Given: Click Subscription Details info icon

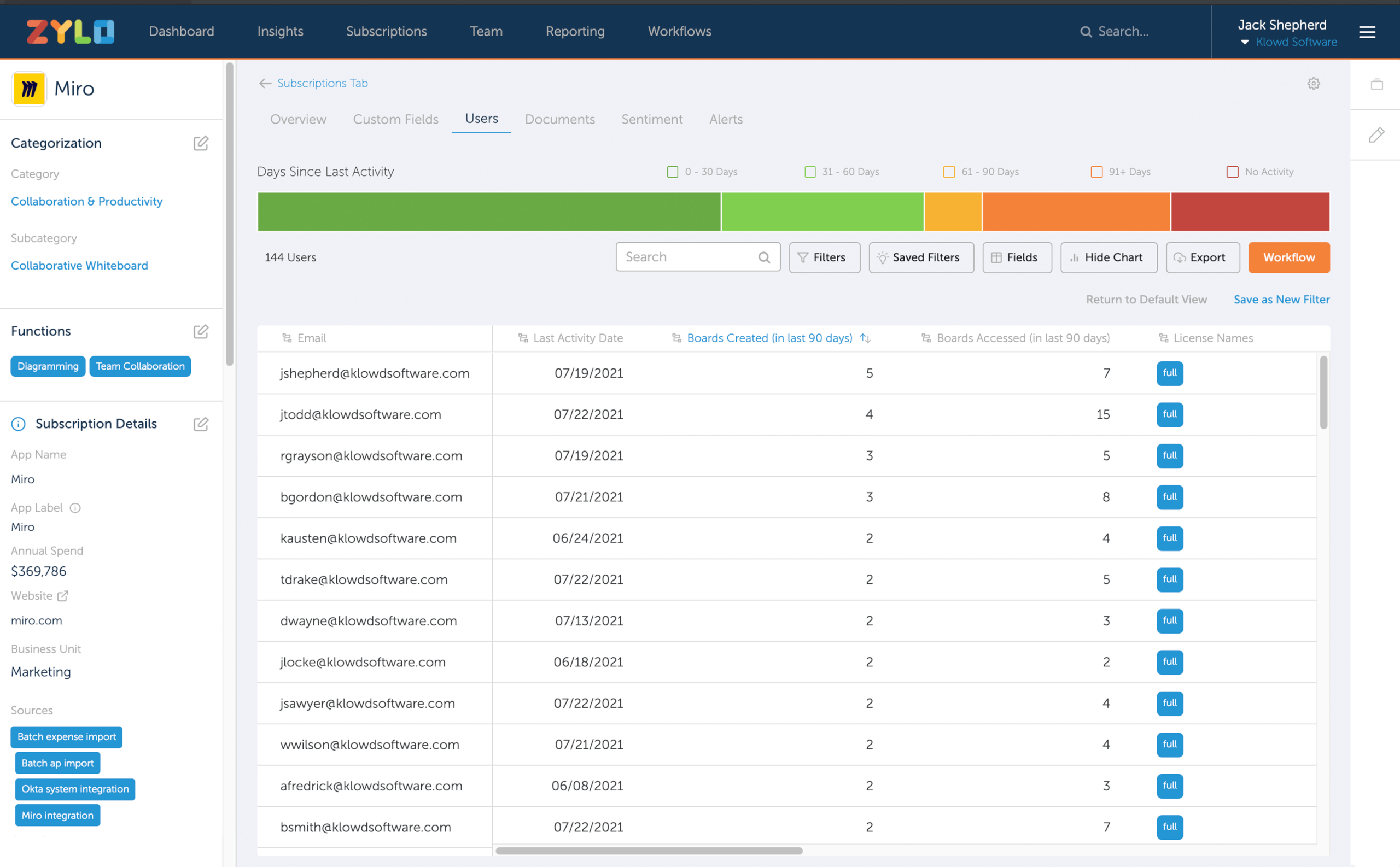Looking at the screenshot, I should [x=19, y=424].
